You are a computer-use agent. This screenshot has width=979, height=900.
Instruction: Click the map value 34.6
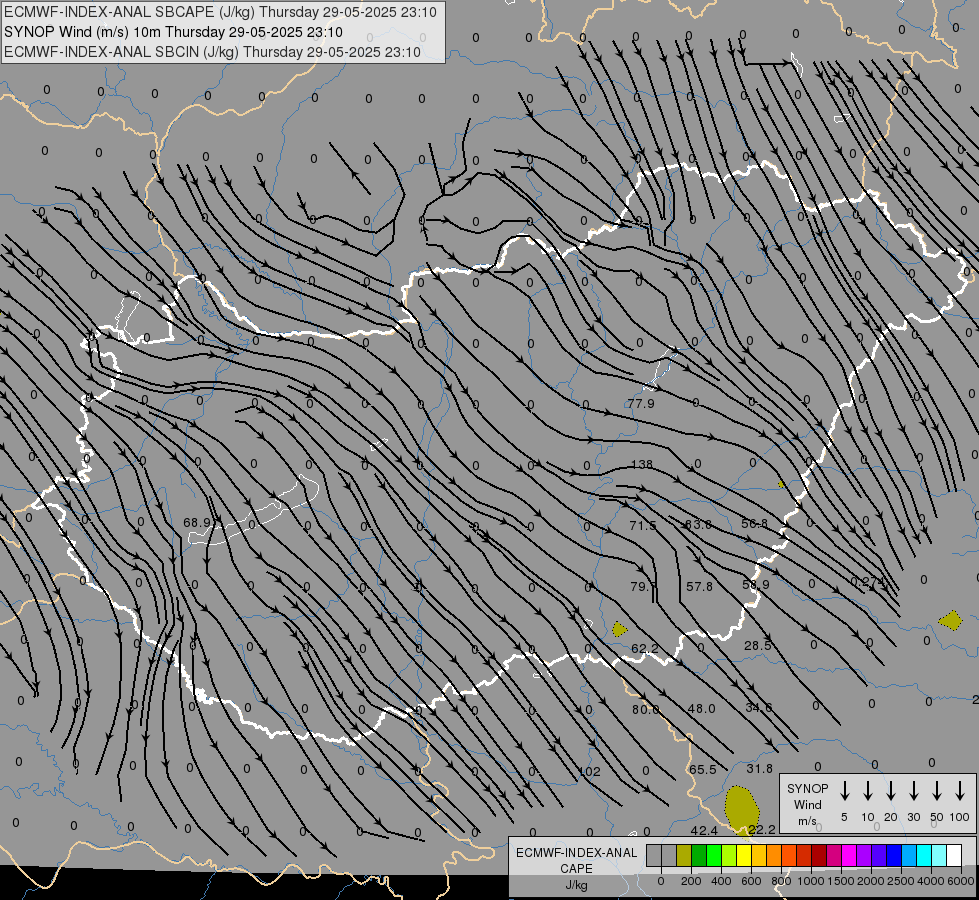(759, 707)
